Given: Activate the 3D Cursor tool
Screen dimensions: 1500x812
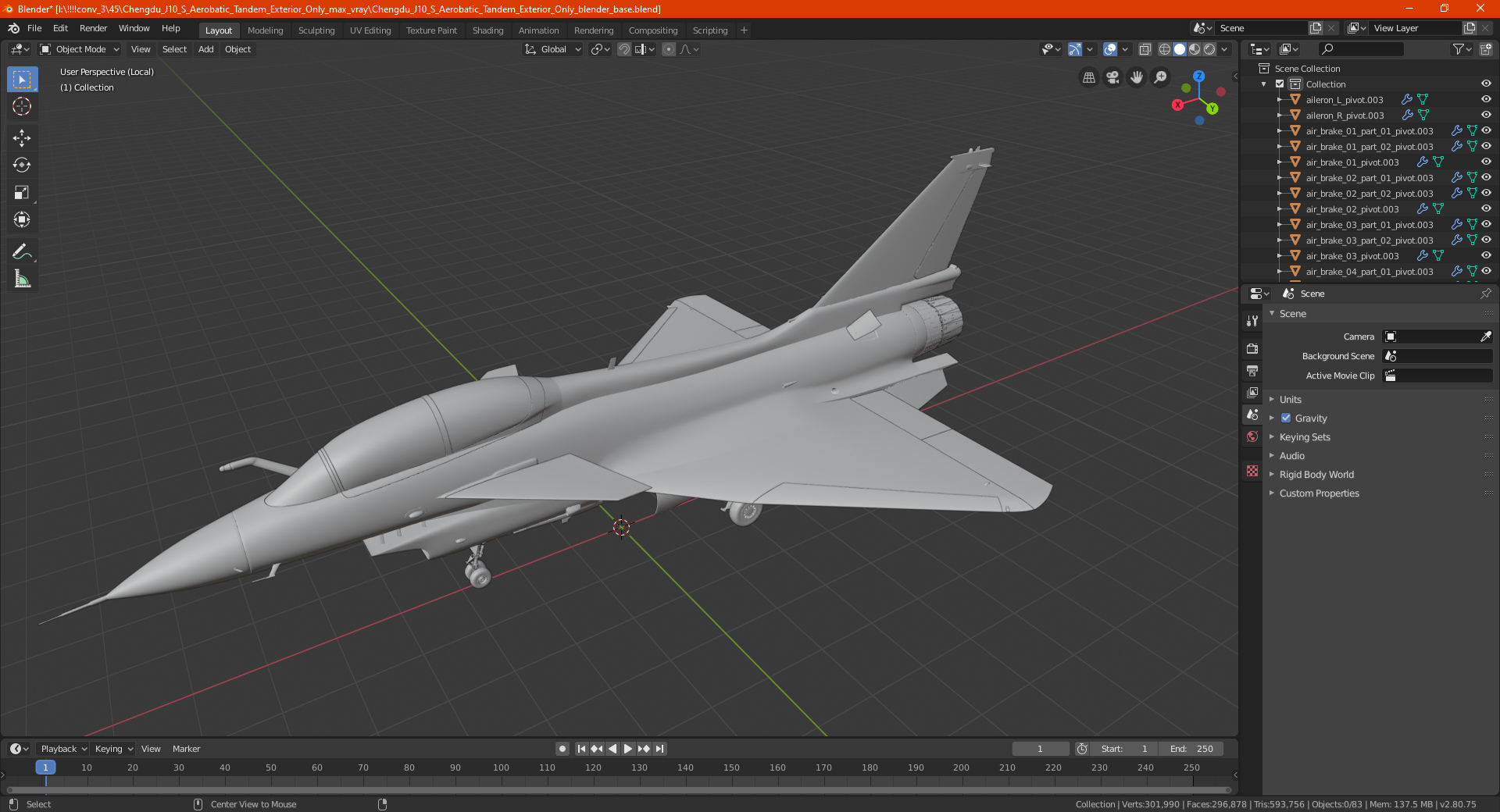Looking at the screenshot, I should (22, 107).
